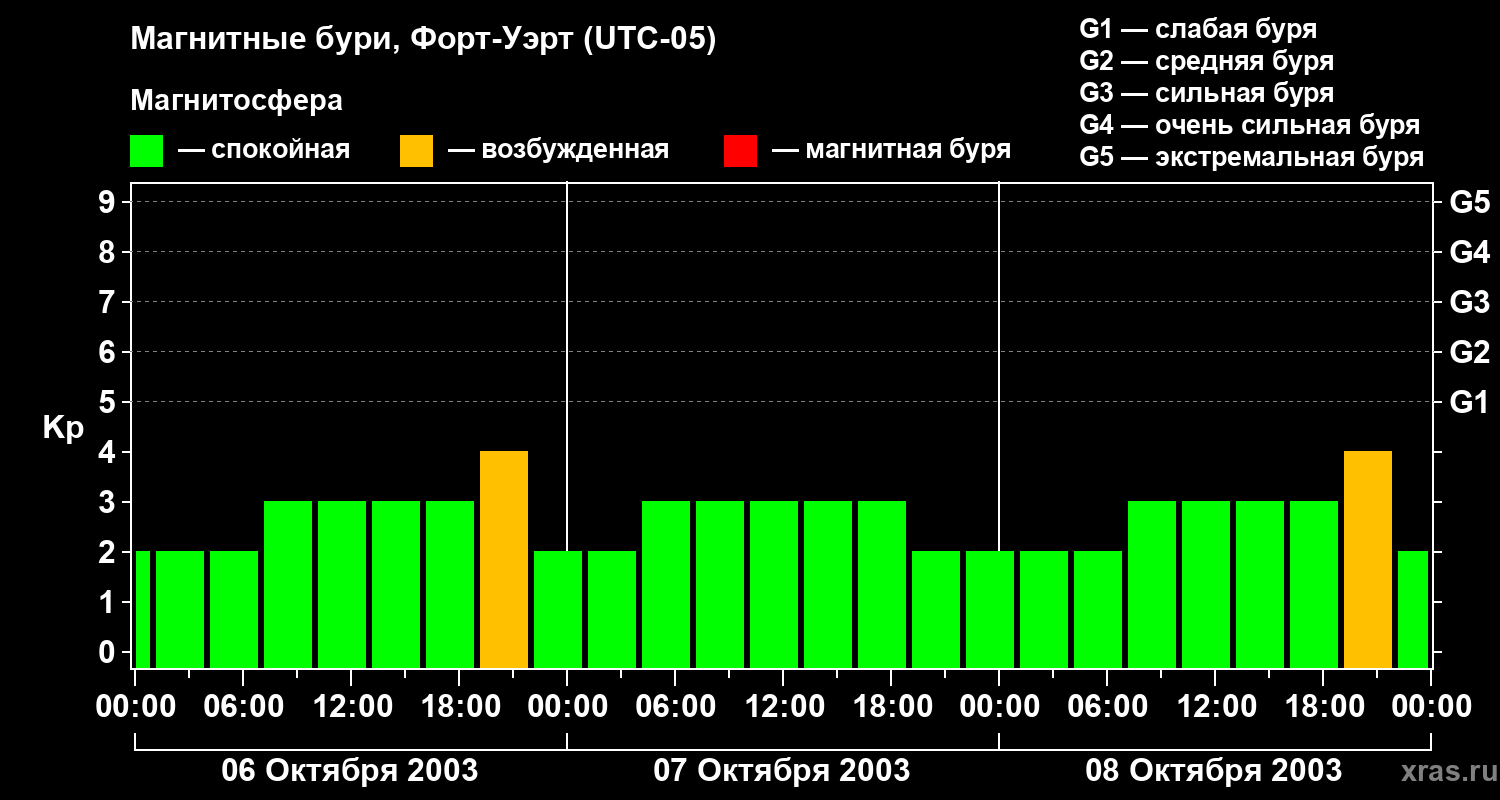Click the date label "06 Октября 2003"
1500x800 pixels.
coord(349,771)
